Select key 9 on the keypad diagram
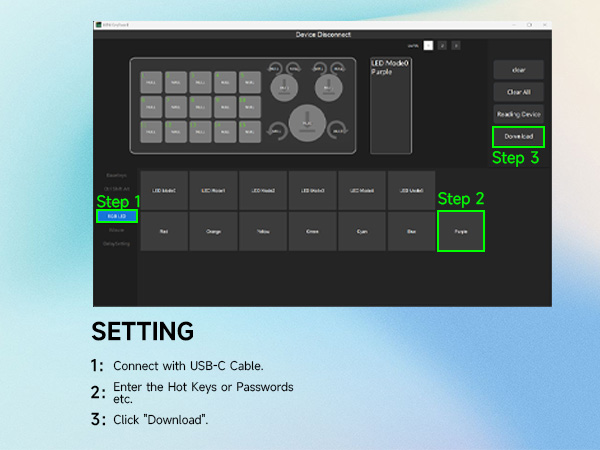This screenshot has height=450, width=600. 225,107
